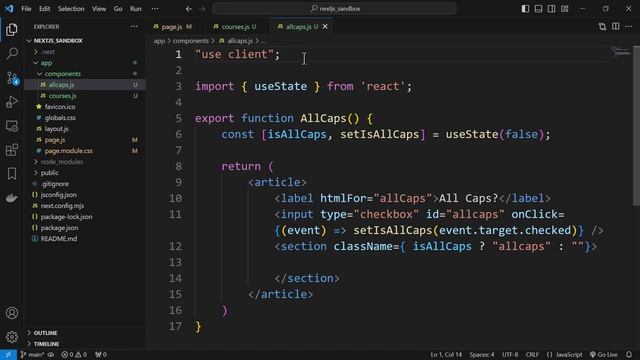Click the publish/sync cloud icon in status bar
Screen dimensions: 640x360
[x=51, y=354]
